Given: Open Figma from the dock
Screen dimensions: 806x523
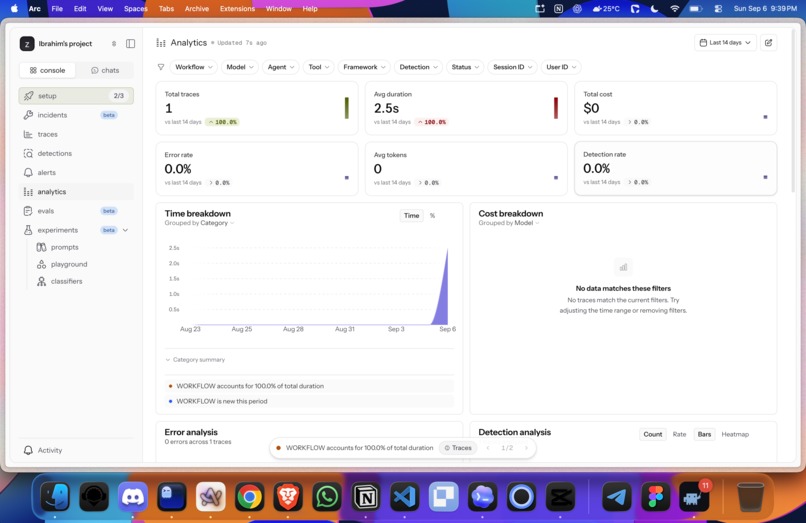Looking at the screenshot, I should pyautogui.click(x=655, y=497).
